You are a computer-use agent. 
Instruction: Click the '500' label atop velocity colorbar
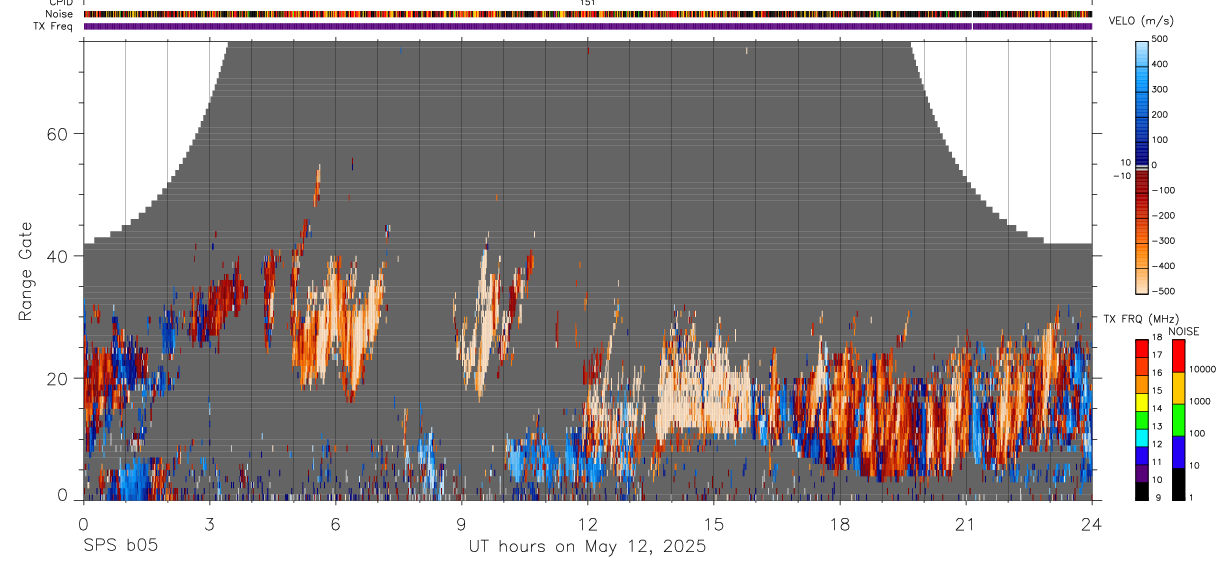point(1162,39)
